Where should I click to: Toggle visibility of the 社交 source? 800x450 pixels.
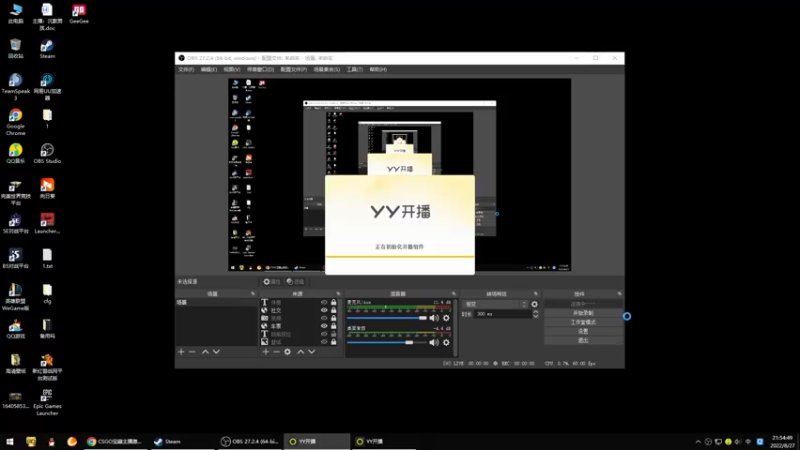(324, 310)
